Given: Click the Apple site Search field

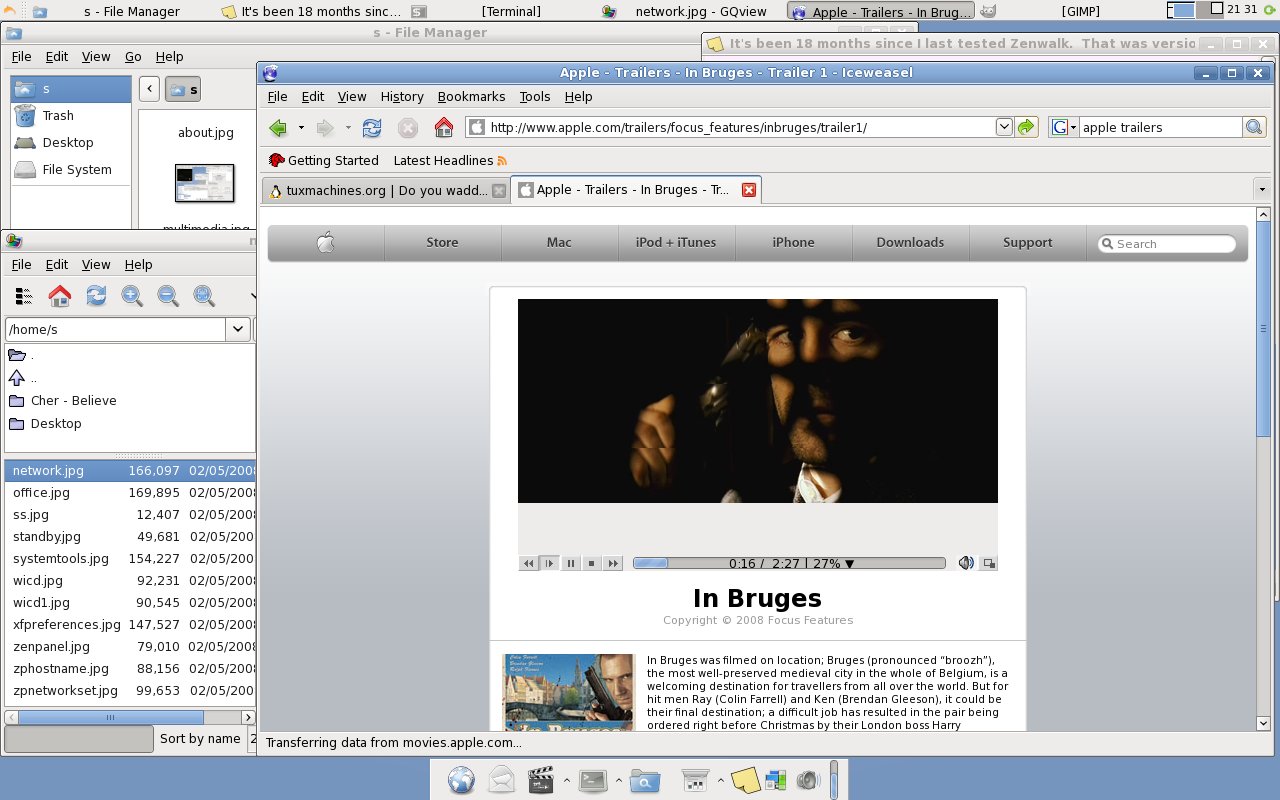Looking at the screenshot, I should pos(1167,244).
